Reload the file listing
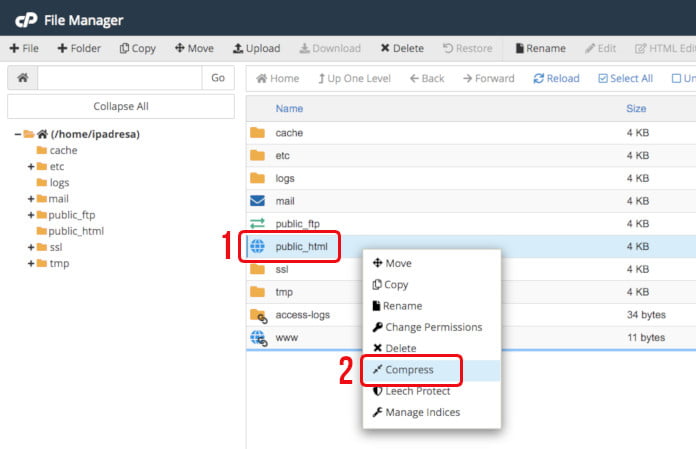The width and height of the screenshot is (696, 449). click(557, 79)
